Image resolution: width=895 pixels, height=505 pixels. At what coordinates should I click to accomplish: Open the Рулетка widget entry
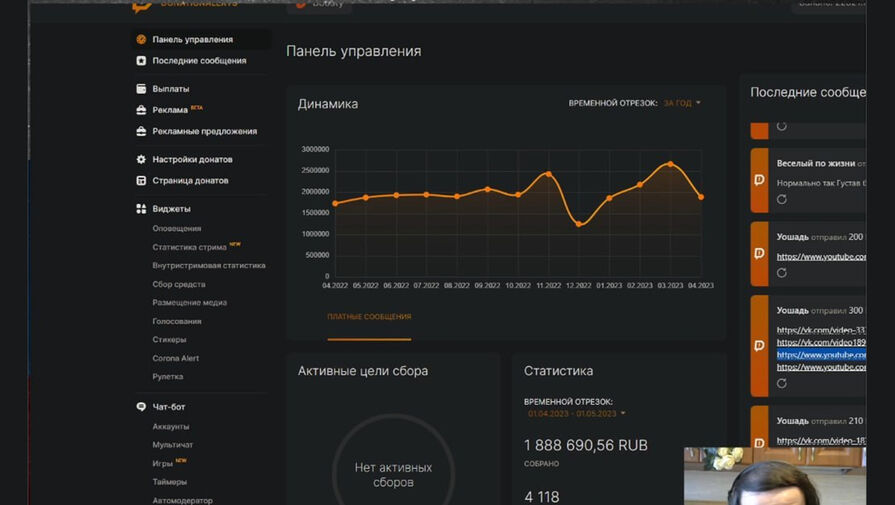(x=168, y=377)
